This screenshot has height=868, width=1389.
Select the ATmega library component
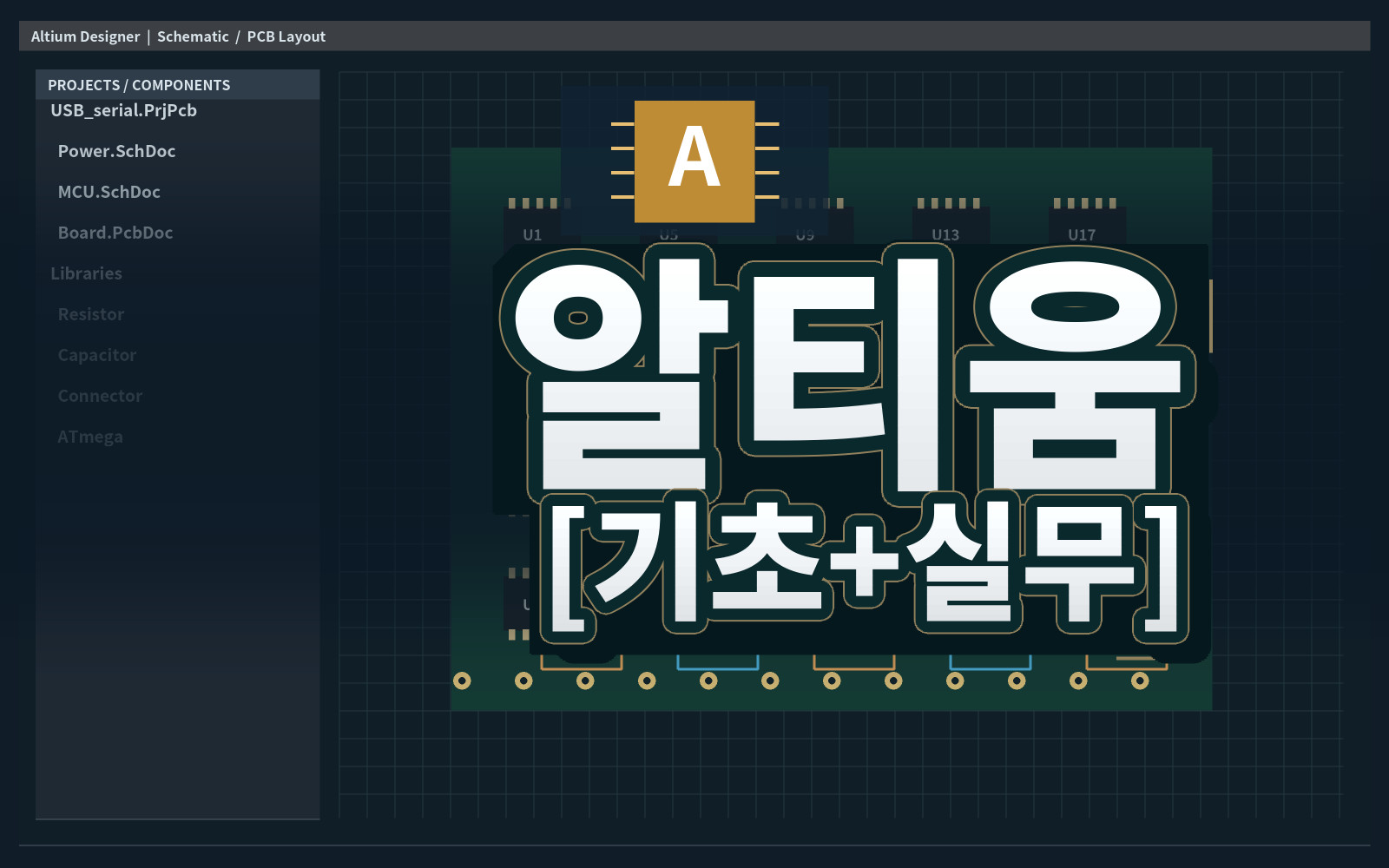pyautogui.click(x=90, y=437)
